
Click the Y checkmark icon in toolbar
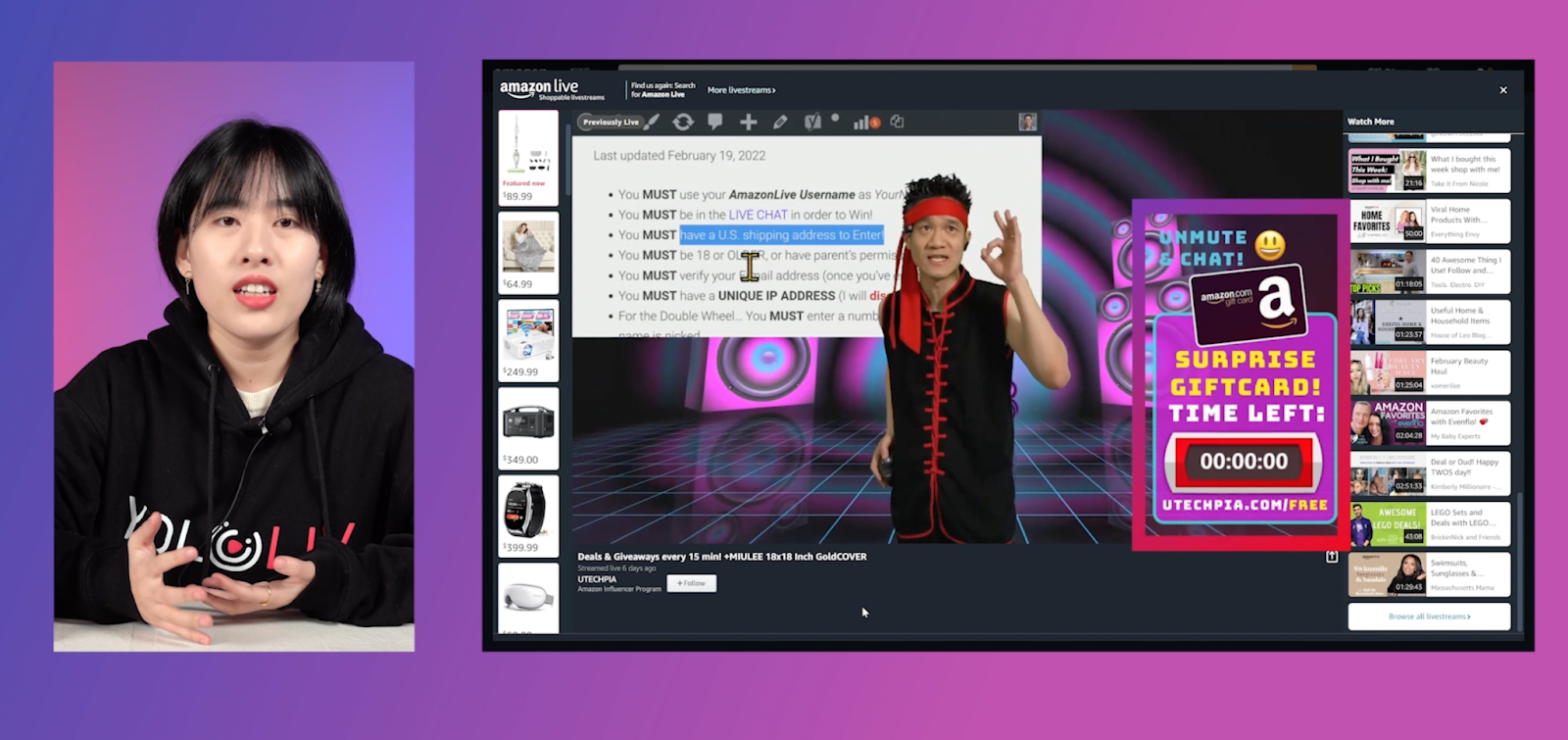click(x=812, y=122)
